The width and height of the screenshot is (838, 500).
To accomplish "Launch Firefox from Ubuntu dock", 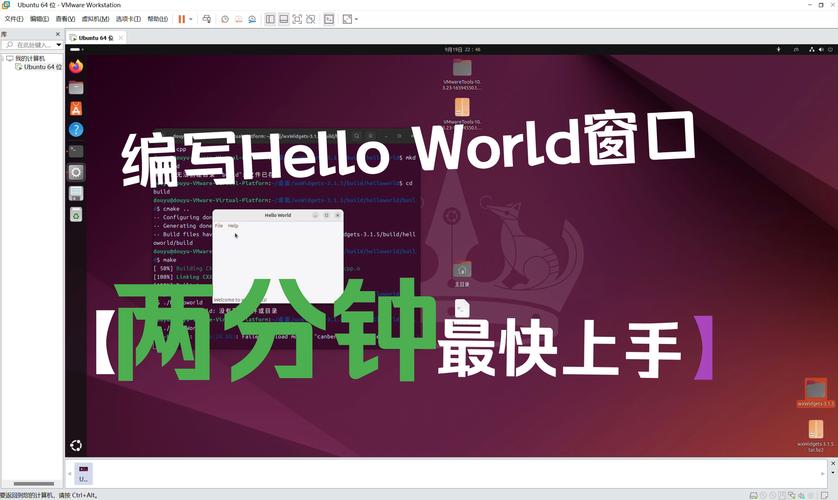I will tap(76, 67).
